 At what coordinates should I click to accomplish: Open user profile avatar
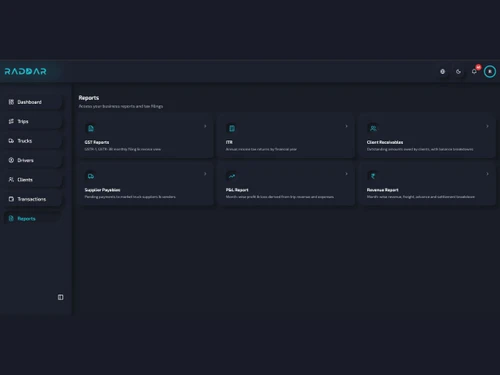(x=490, y=71)
